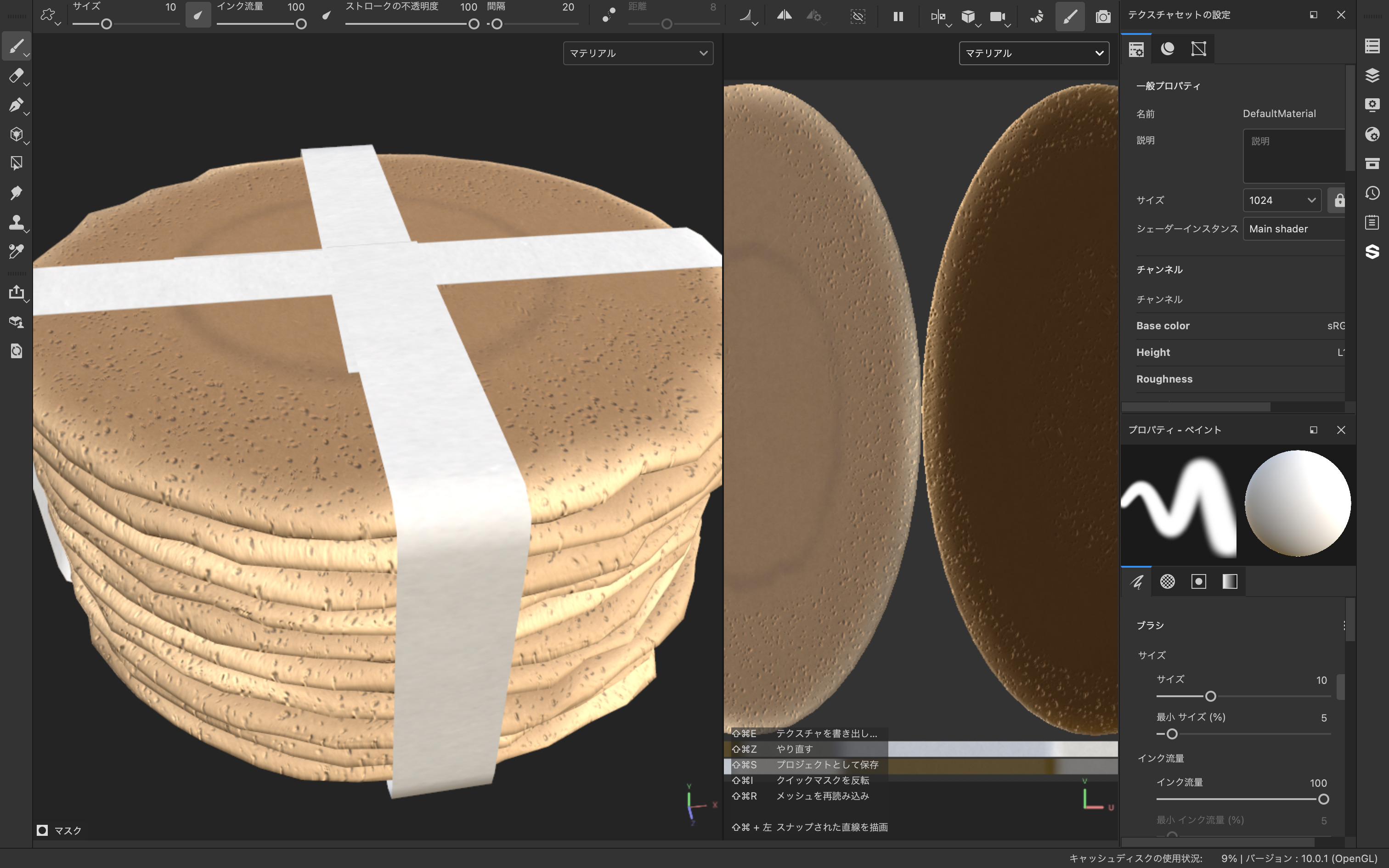The height and width of the screenshot is (868, 1389).
Task: Select the Clone stamp tool
Action: click(x=16, y=222)
